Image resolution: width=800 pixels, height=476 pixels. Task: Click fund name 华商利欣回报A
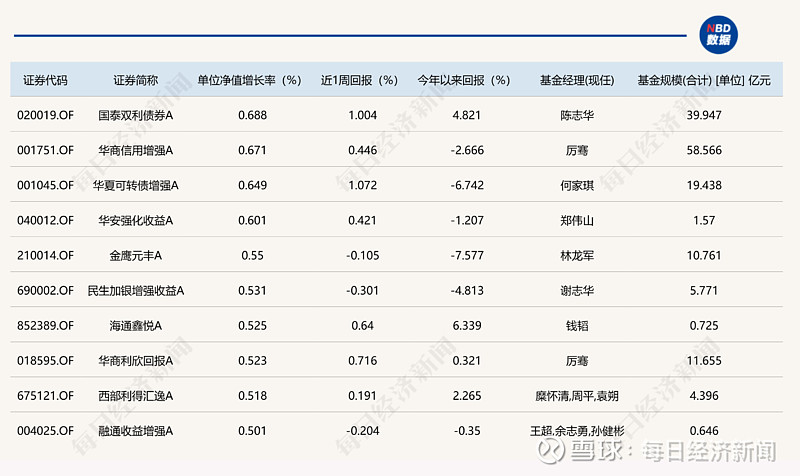136,361
